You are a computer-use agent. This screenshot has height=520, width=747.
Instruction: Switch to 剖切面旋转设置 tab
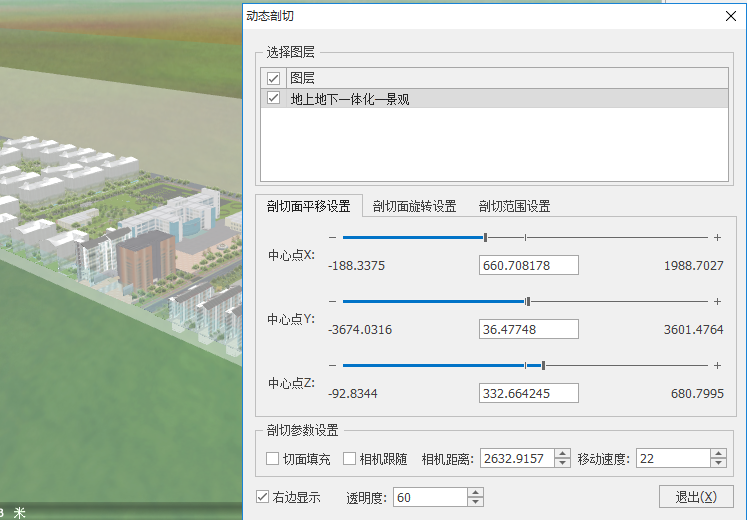click(414, 207)
